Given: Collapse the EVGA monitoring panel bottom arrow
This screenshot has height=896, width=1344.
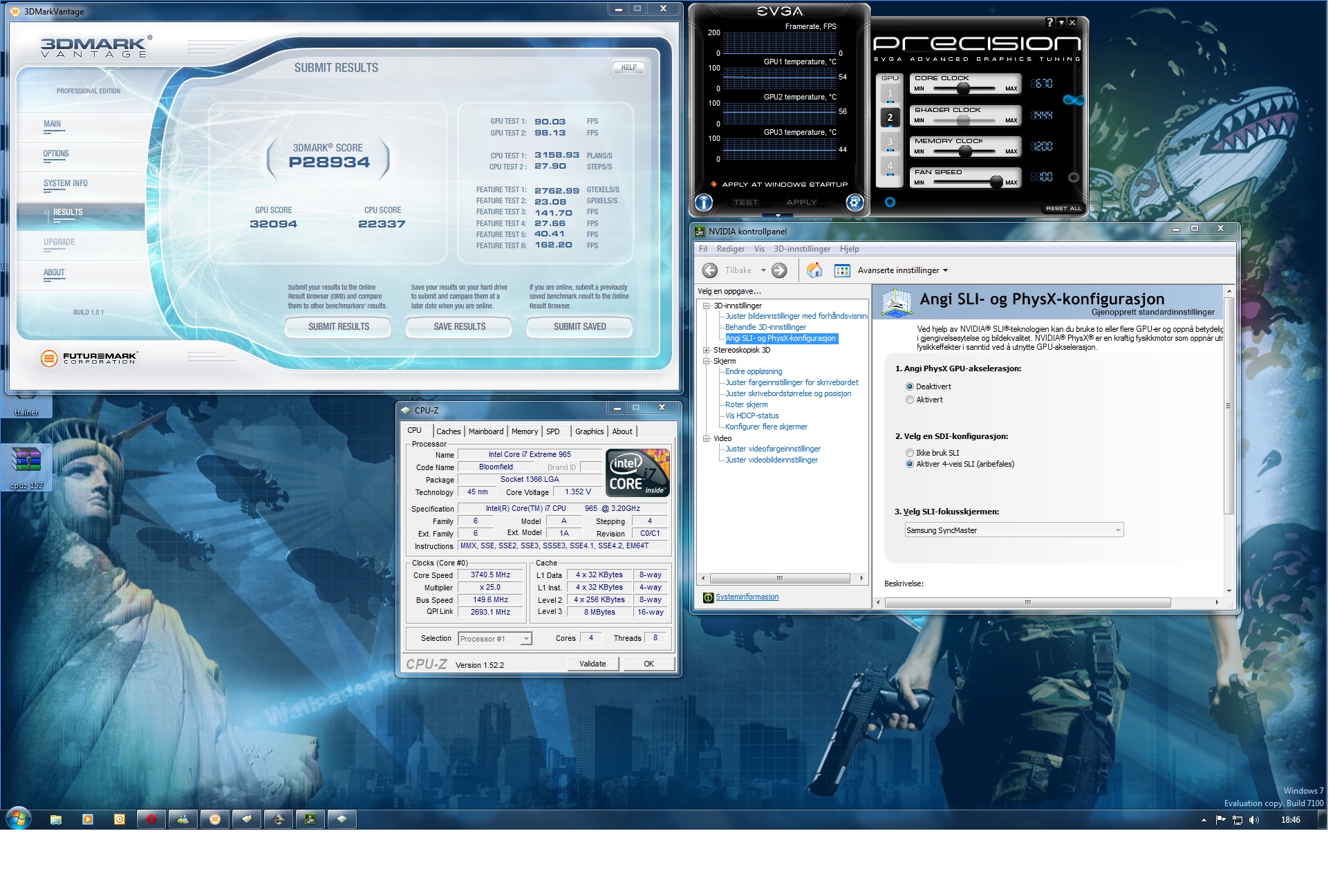Looking at the screenshot, I should [x=778, y=215].
